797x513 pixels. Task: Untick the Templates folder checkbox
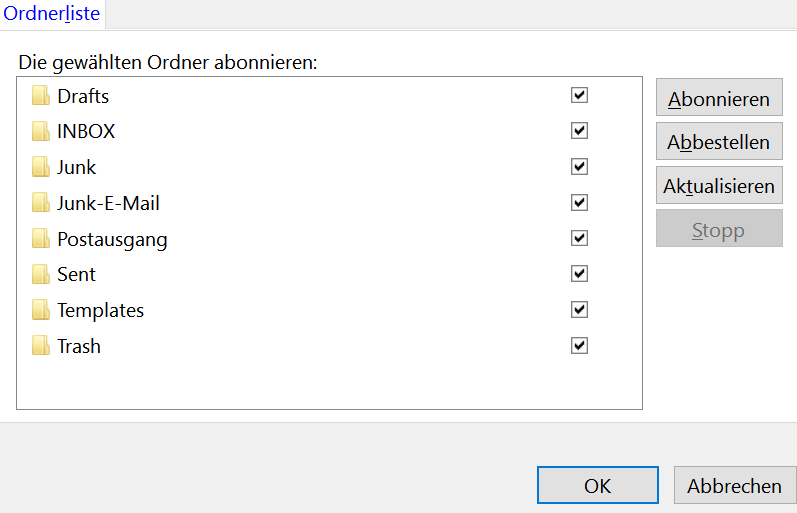point(579,310)
